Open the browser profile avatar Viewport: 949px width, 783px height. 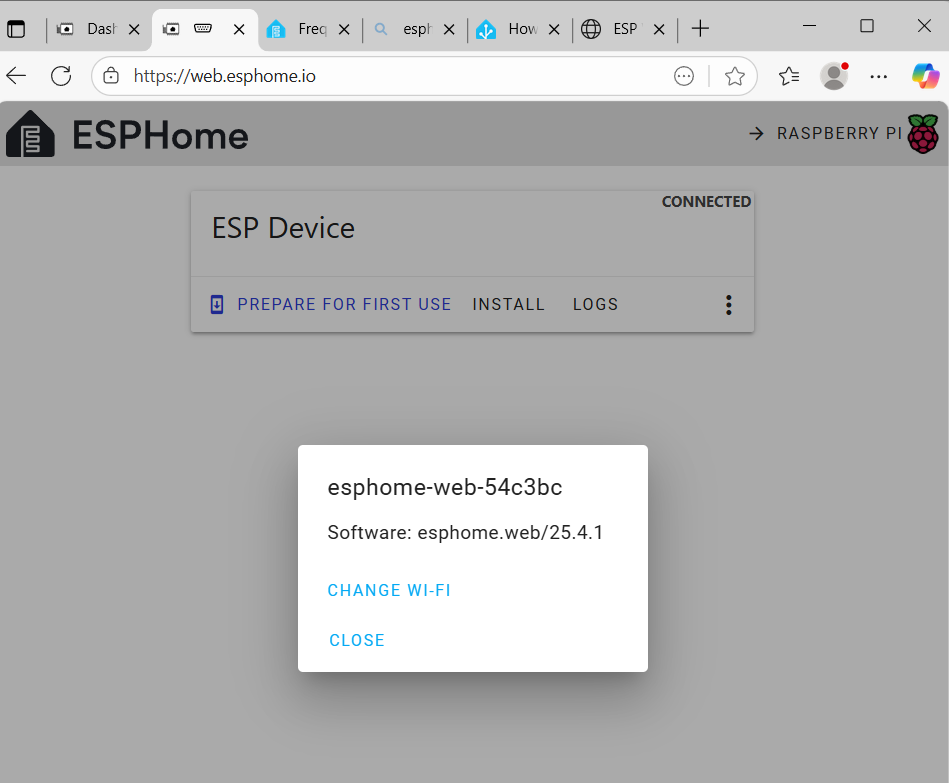(x=834, y=76)
